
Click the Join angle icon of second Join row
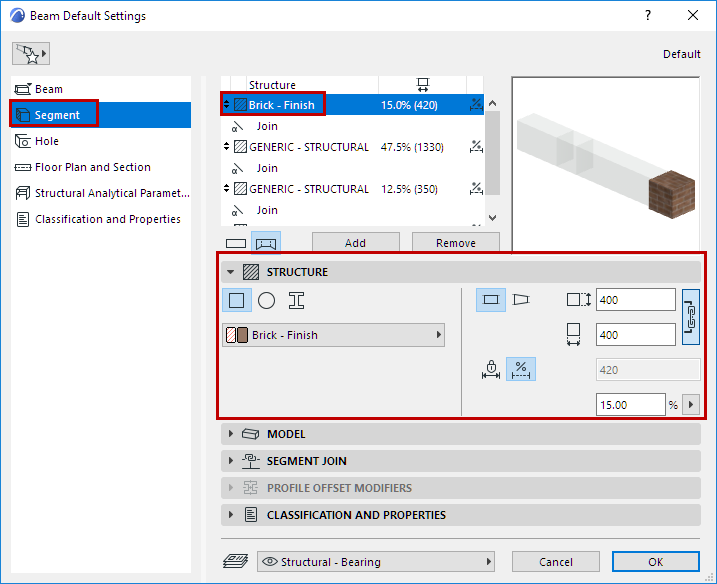tap(237, 168)
